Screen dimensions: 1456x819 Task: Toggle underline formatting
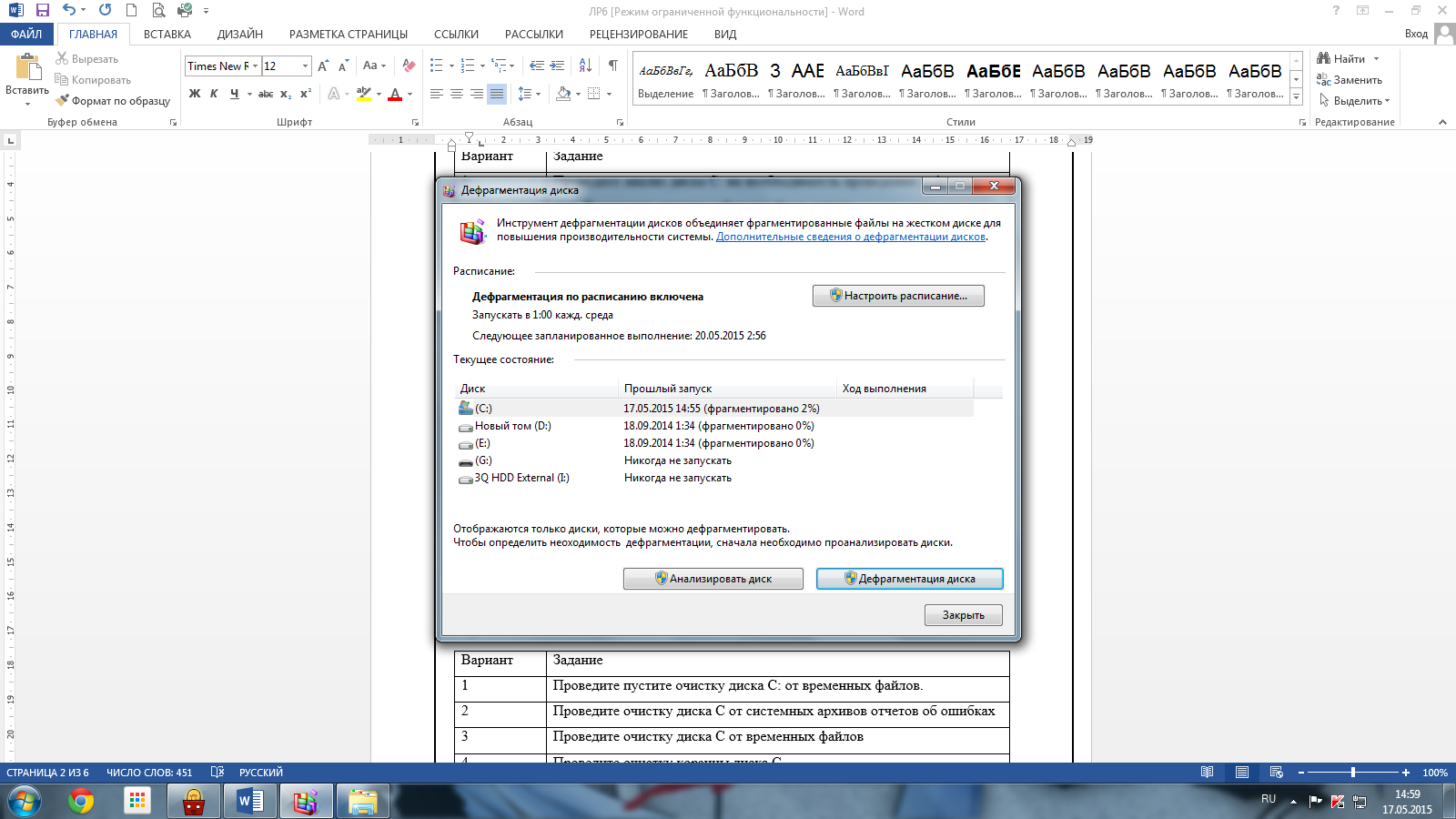point(235,94)
